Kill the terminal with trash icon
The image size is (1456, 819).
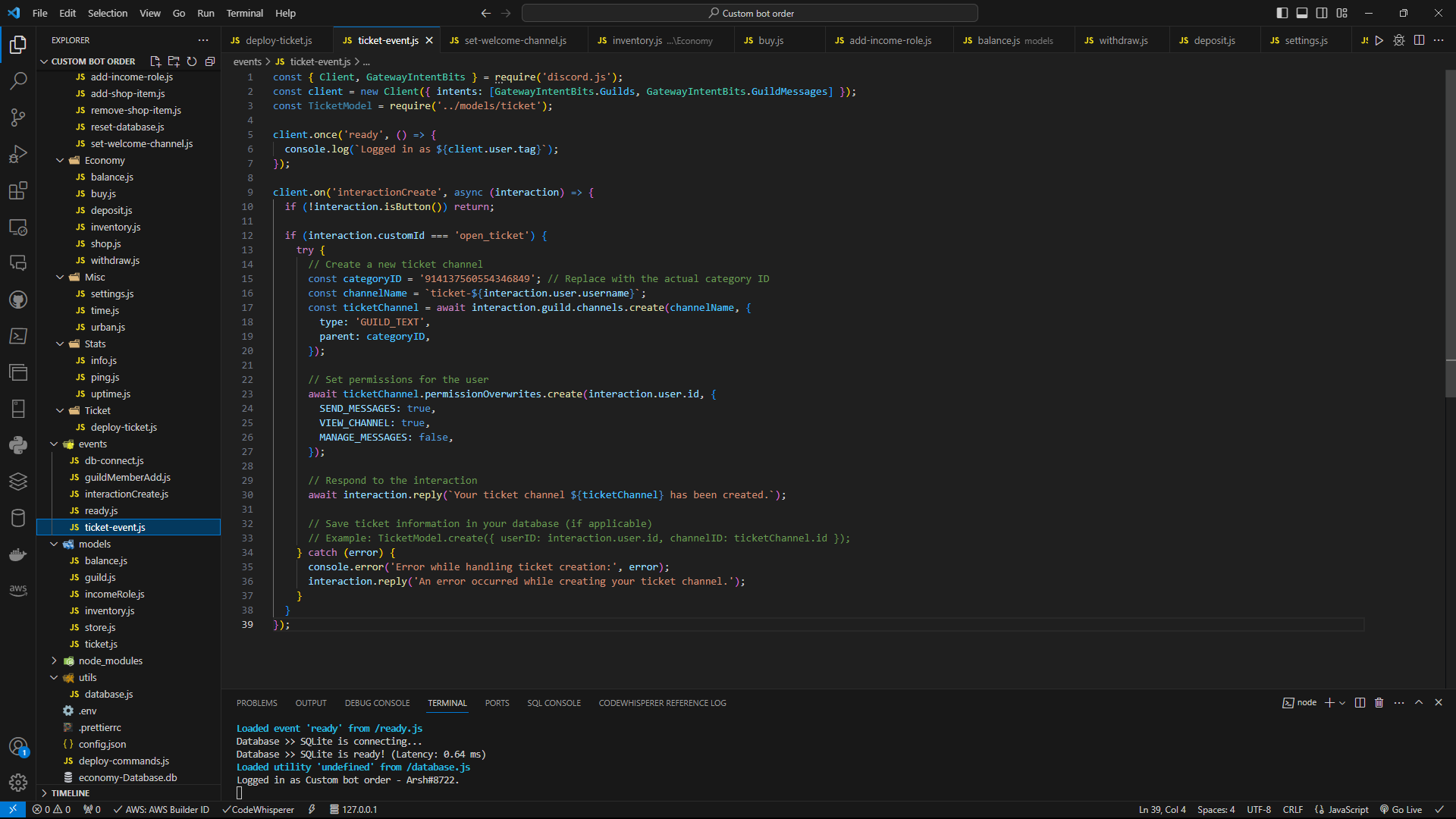(x=1379, y=703)
